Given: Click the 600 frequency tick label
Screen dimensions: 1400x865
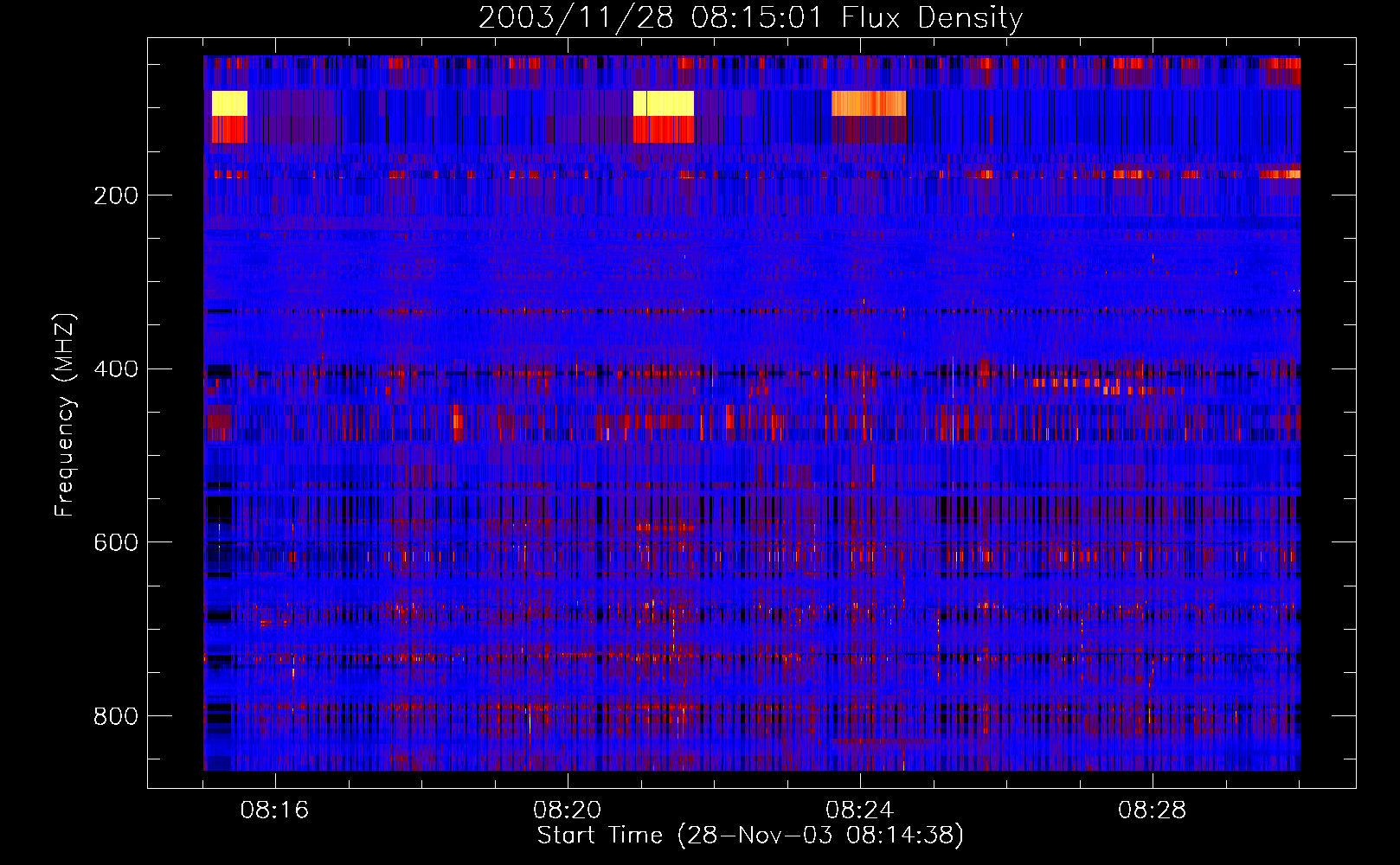Looking at the screenshot, I should (x=116, y=542).
